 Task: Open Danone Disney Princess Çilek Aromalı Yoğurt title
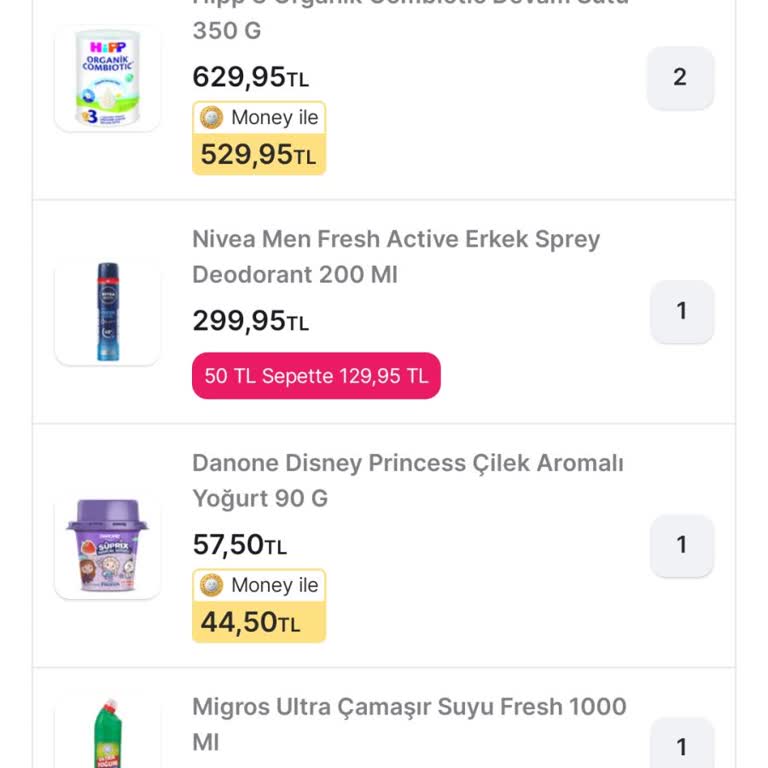pos(408,480)
